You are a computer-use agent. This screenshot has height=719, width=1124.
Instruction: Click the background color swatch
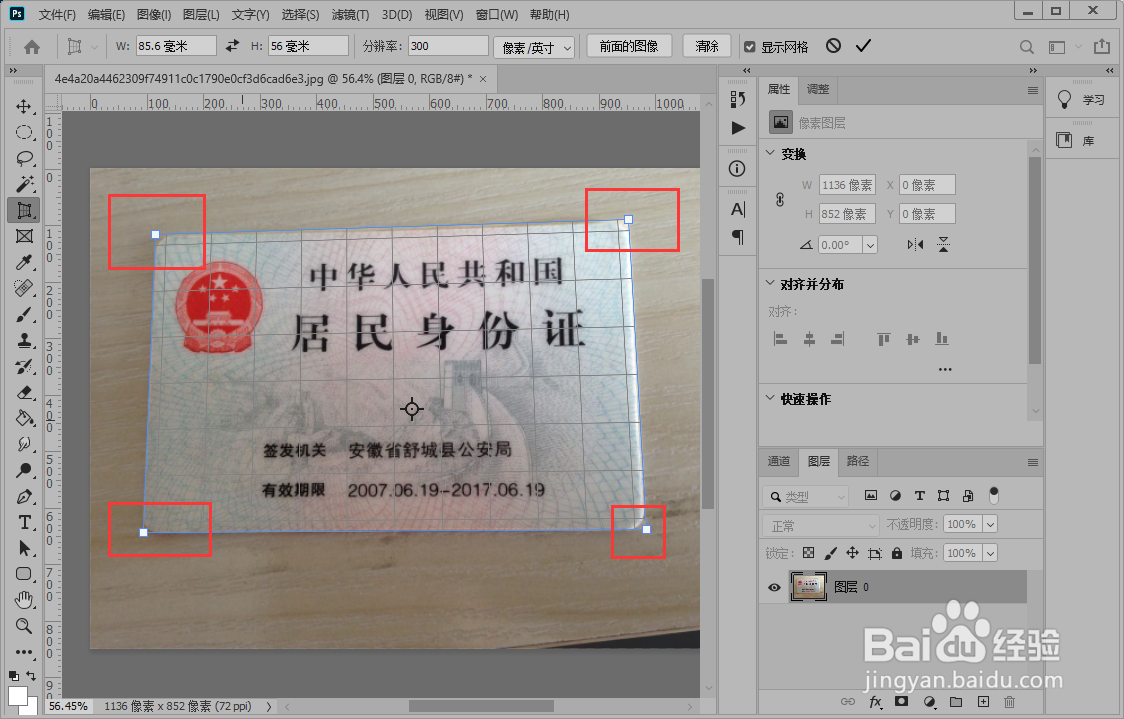pos(30,706)
